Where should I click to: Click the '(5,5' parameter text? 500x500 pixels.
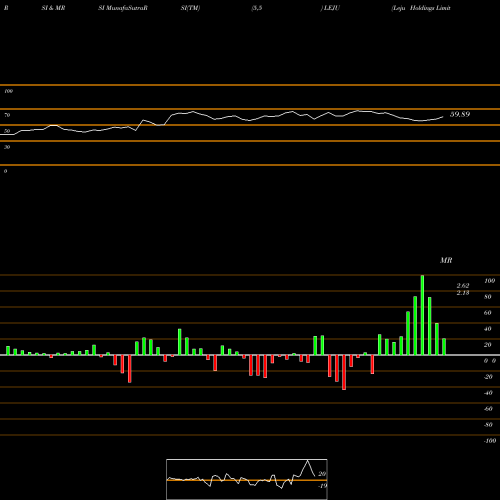pyautogui.click(x=257, y=8)
